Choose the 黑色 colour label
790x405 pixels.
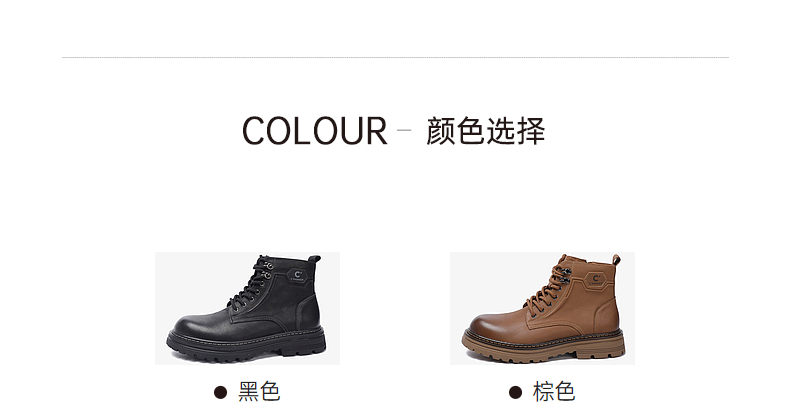point(259,392)
